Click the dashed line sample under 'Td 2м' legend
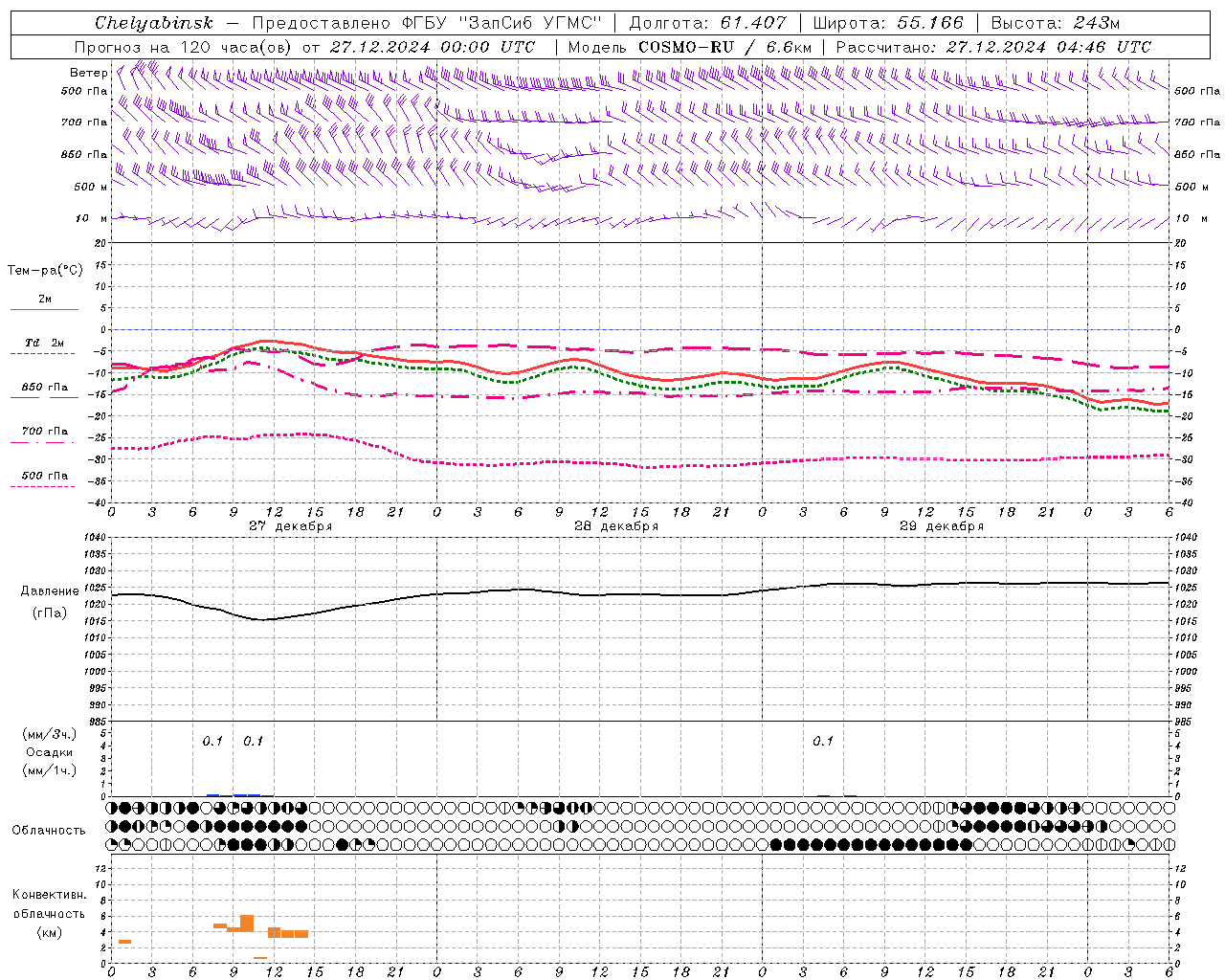 (x=42, y=353)
